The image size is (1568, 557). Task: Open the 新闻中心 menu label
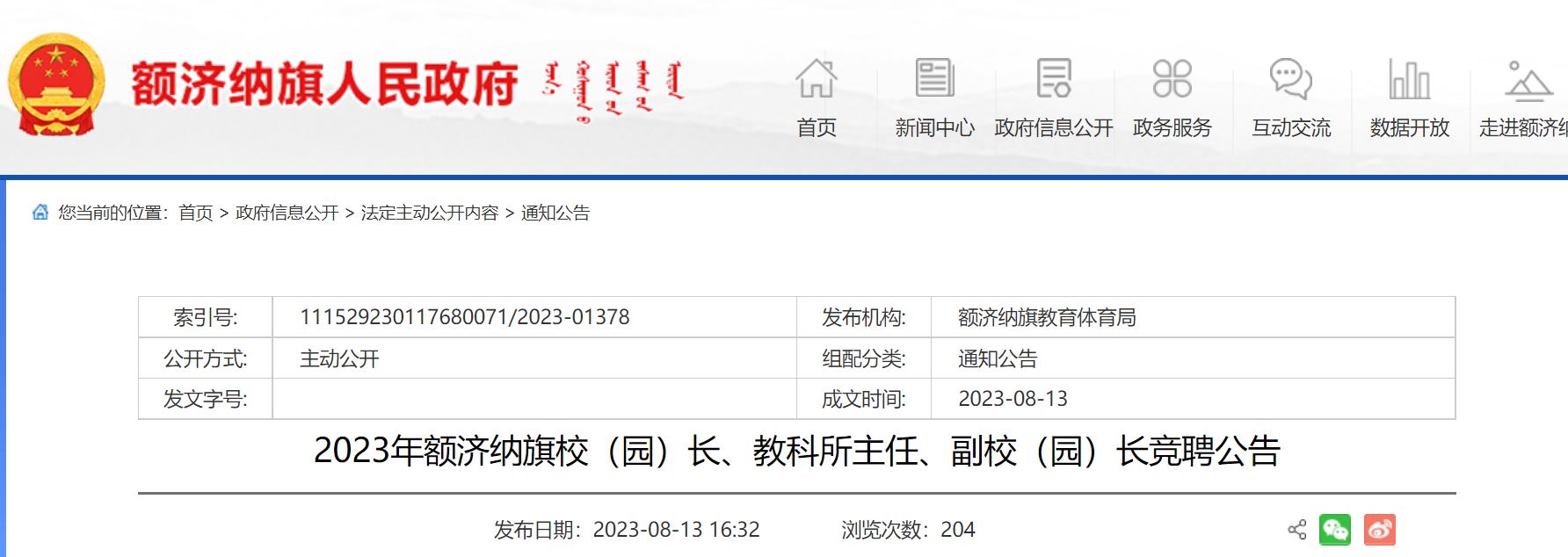point(934,127)
